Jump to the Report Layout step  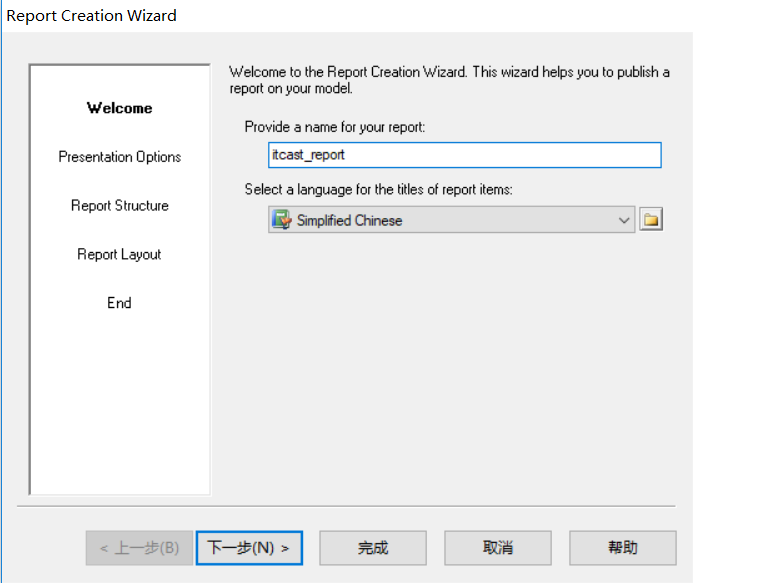click(x=119, y=254)
